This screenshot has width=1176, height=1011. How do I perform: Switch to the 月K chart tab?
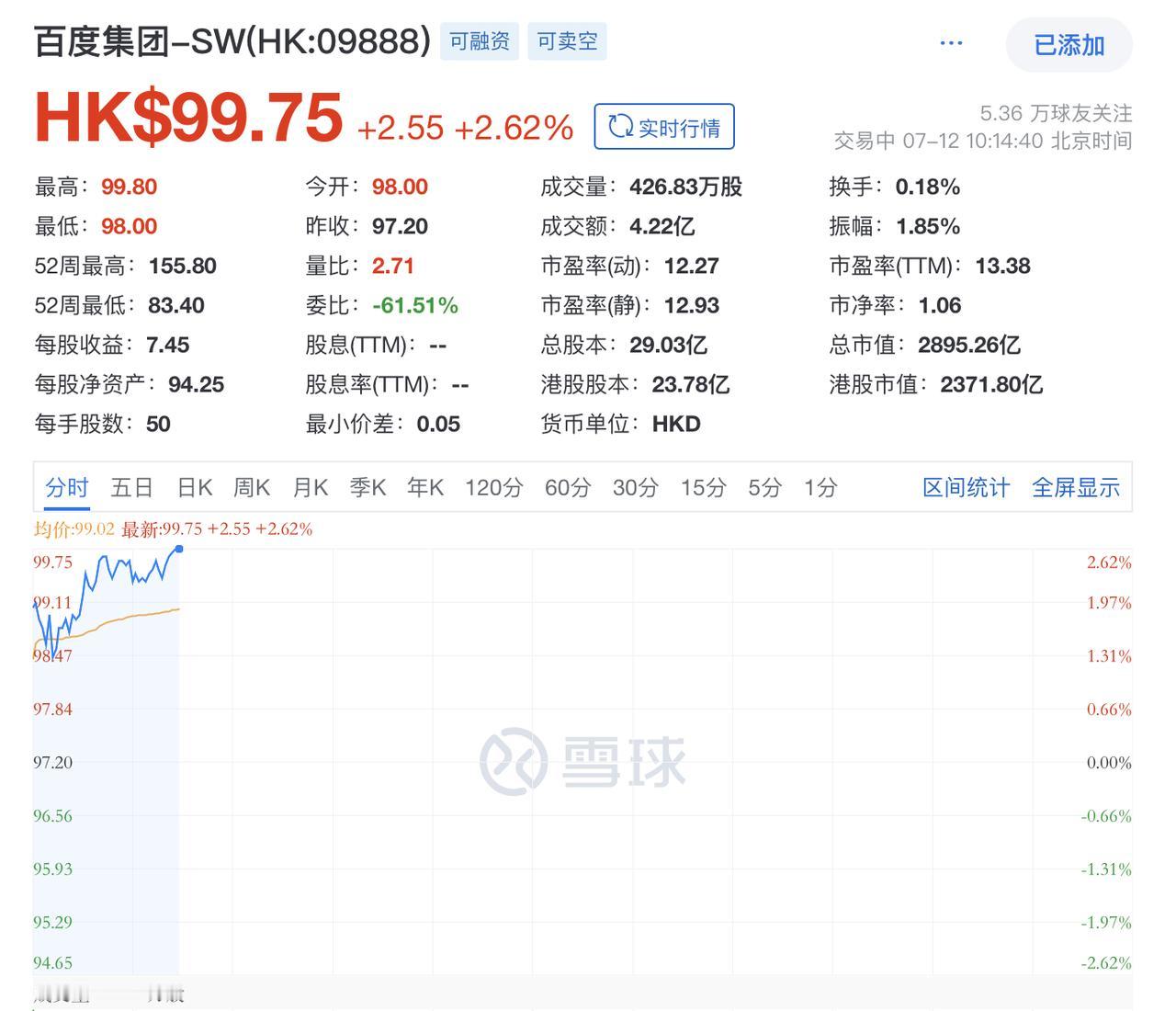[x=310, y=487]
